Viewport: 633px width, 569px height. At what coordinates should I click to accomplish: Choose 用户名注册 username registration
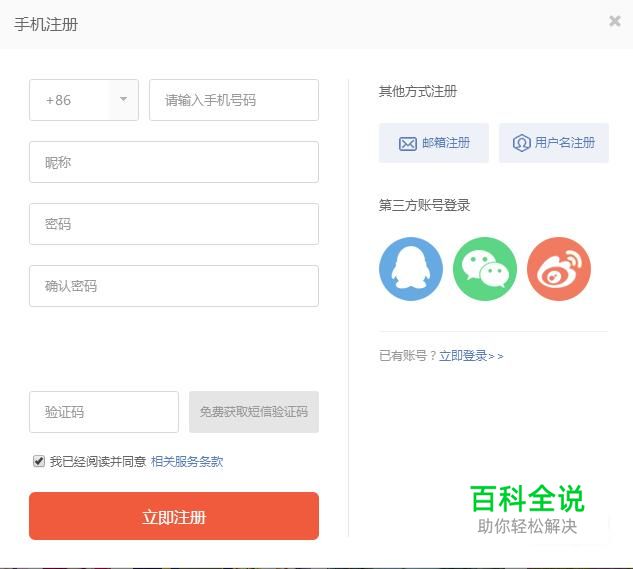coord(554,143)
